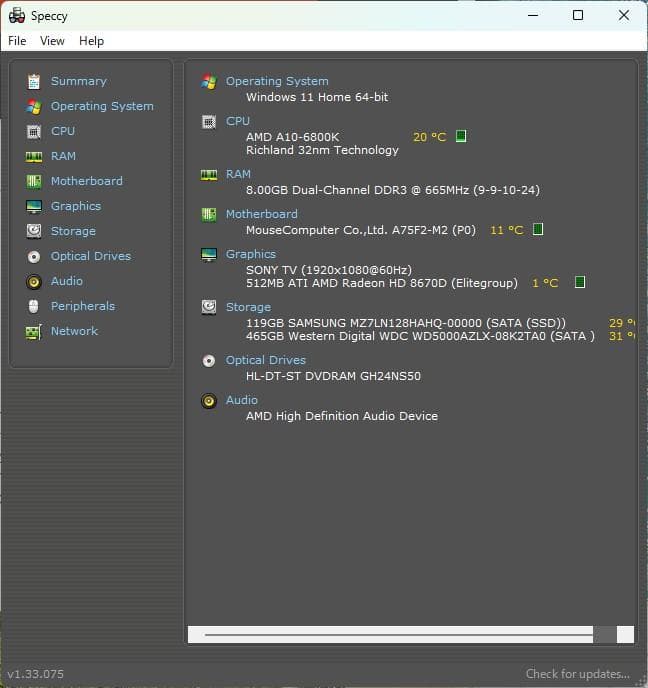
Task: Click the 8.00GB Dual-Channel DDR3 RAM line
Action: point(393,190)
